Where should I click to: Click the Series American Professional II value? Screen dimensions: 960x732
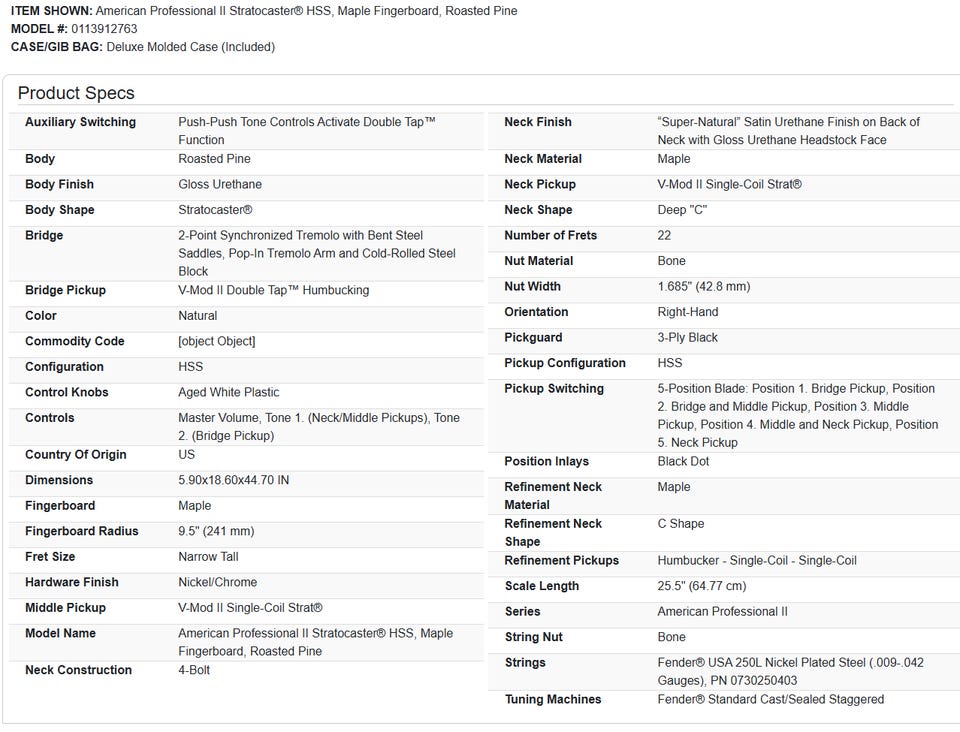tap(722, 611)
